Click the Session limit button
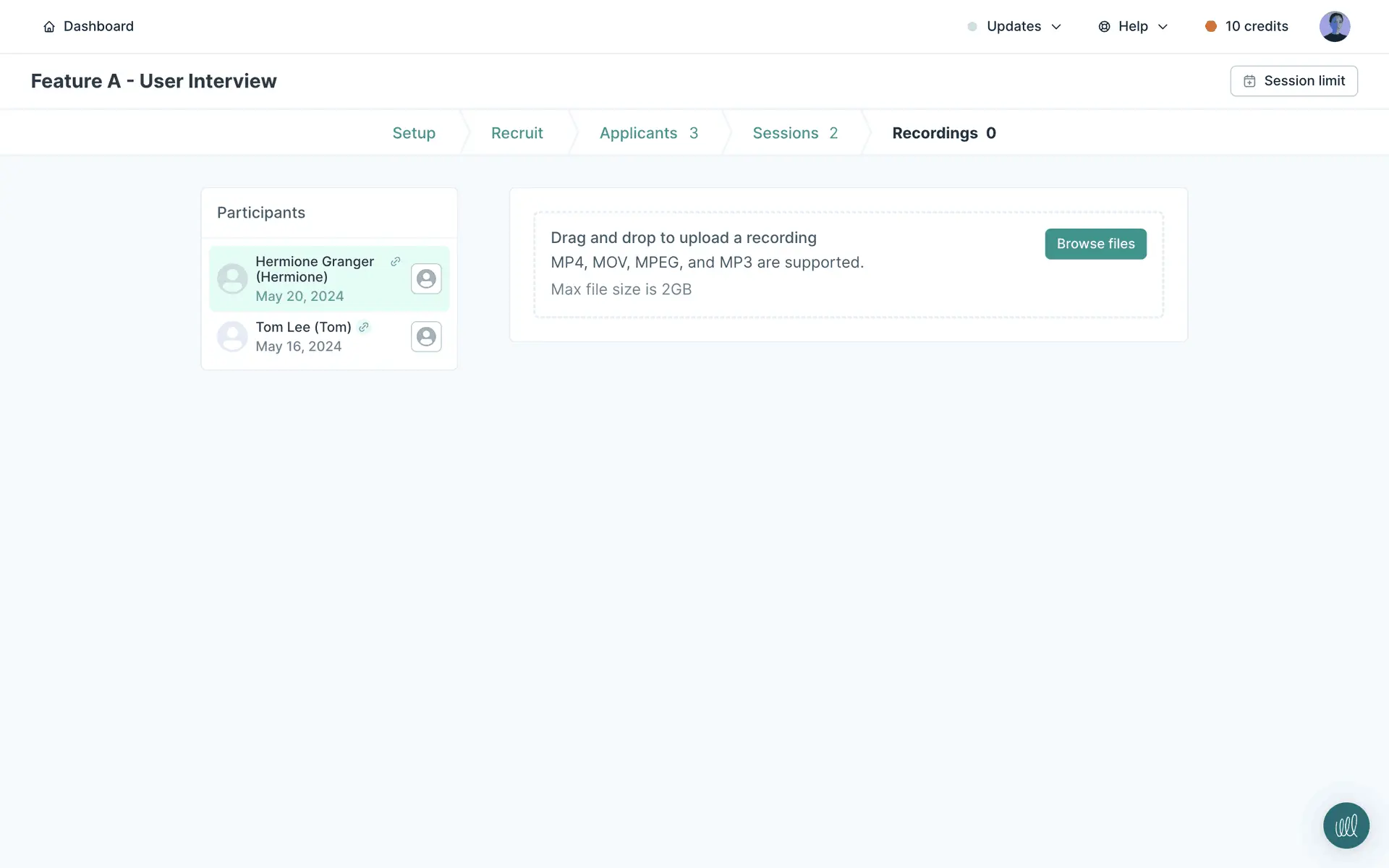 coord(1294,81)
